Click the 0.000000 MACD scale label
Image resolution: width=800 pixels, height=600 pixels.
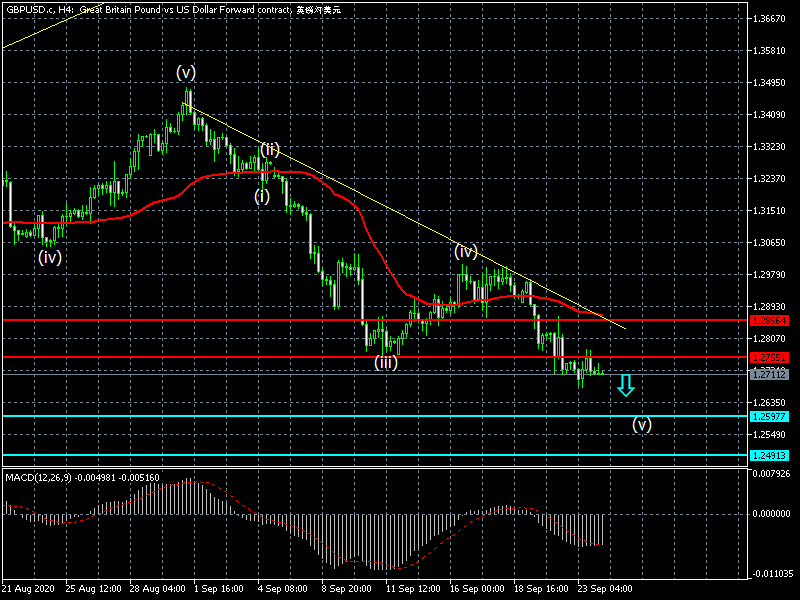point(771,514)
